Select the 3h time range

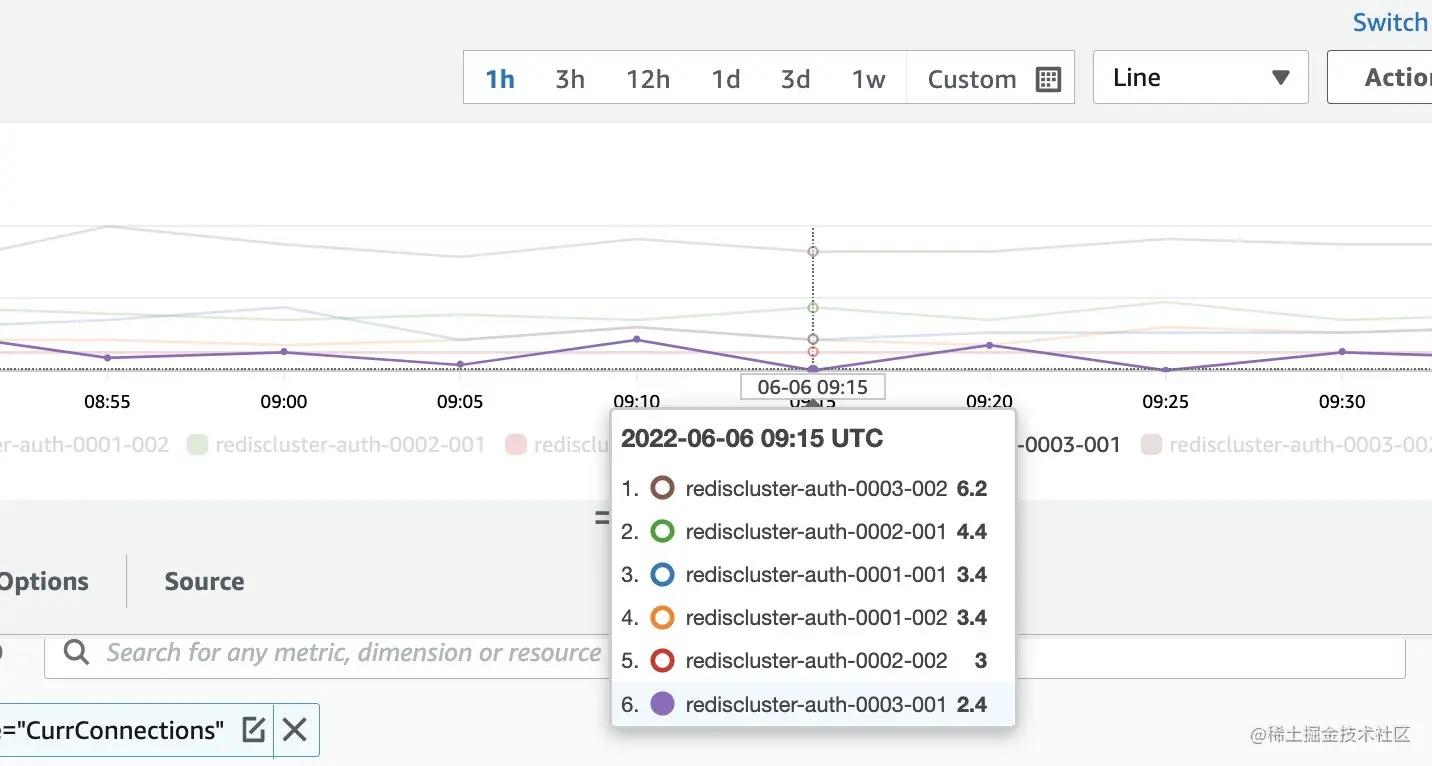[x=570, y=79]
